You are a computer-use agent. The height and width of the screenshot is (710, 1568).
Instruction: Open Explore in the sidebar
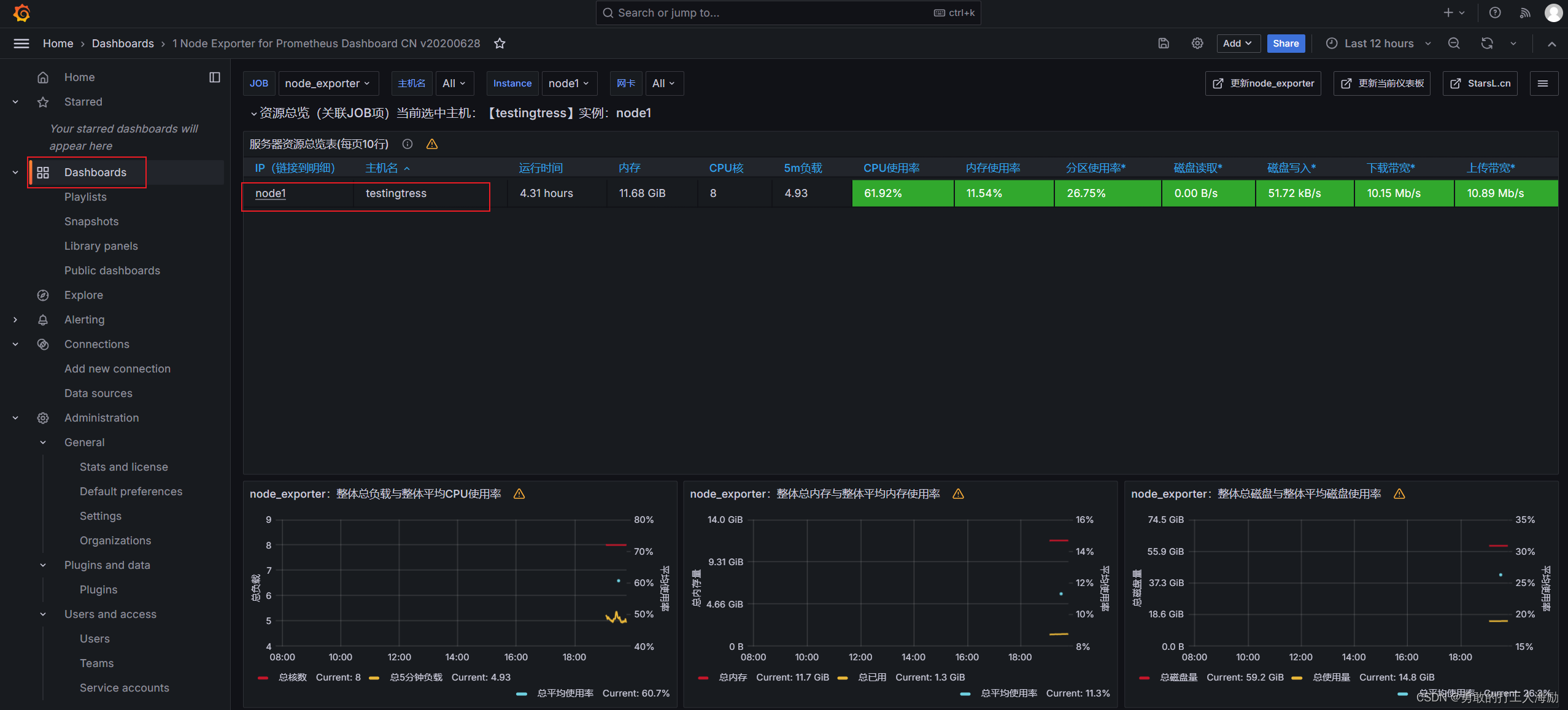tap(83, 295)
